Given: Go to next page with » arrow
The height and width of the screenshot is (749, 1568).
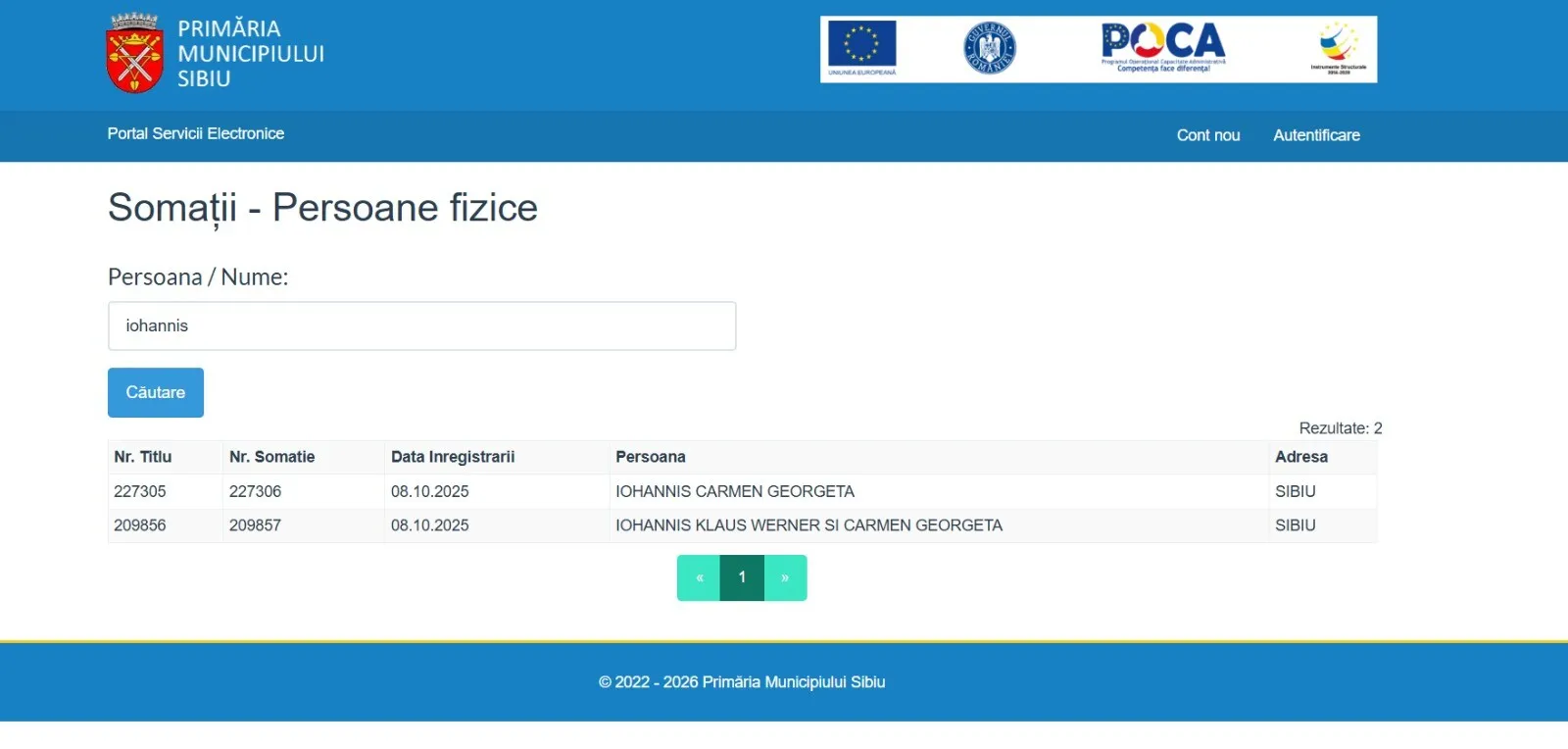Looking at the screenshot, I should pos(785,577).
